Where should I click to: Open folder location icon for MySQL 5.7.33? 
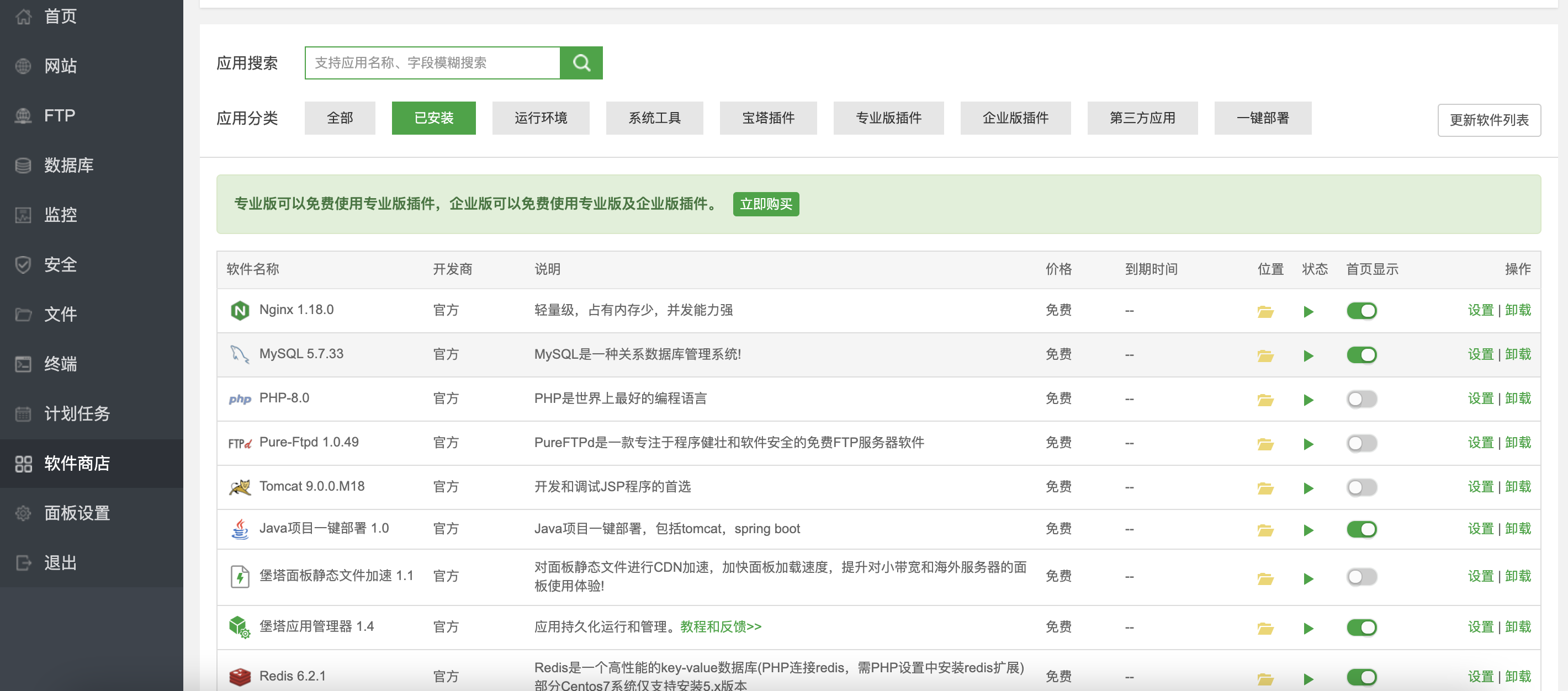[x=1265, y=355]
